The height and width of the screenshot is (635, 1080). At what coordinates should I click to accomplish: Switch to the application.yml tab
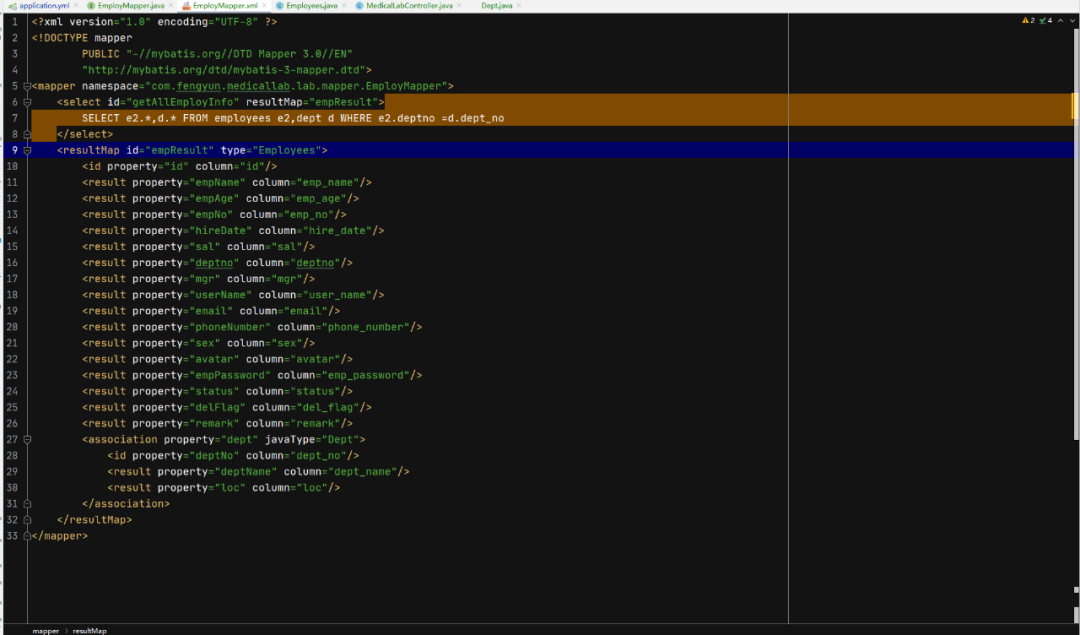[44, 6]
